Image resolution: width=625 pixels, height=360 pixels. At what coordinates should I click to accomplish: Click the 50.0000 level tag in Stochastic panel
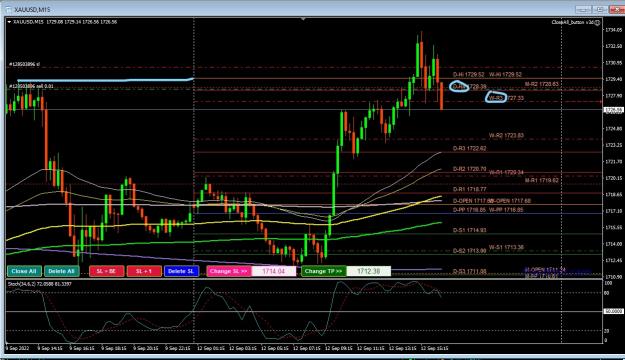point(613,311)
